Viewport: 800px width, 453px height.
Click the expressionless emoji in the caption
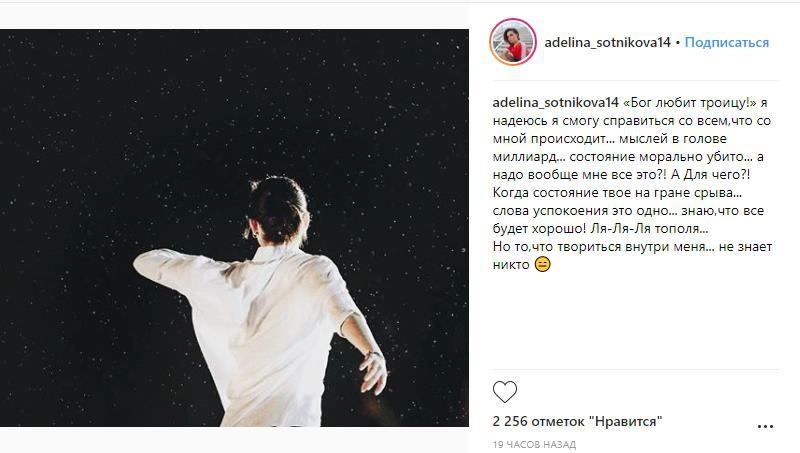(x=543, y=265)
